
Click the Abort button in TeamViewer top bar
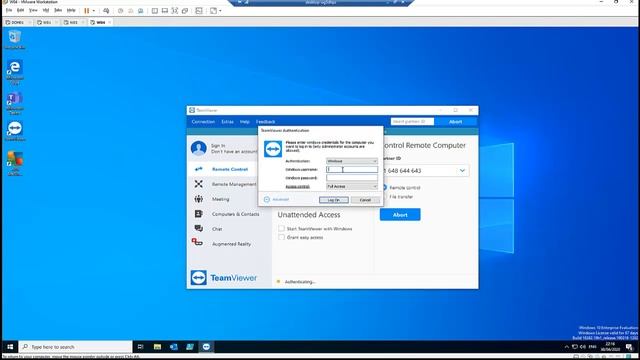[x=456, y=122]
